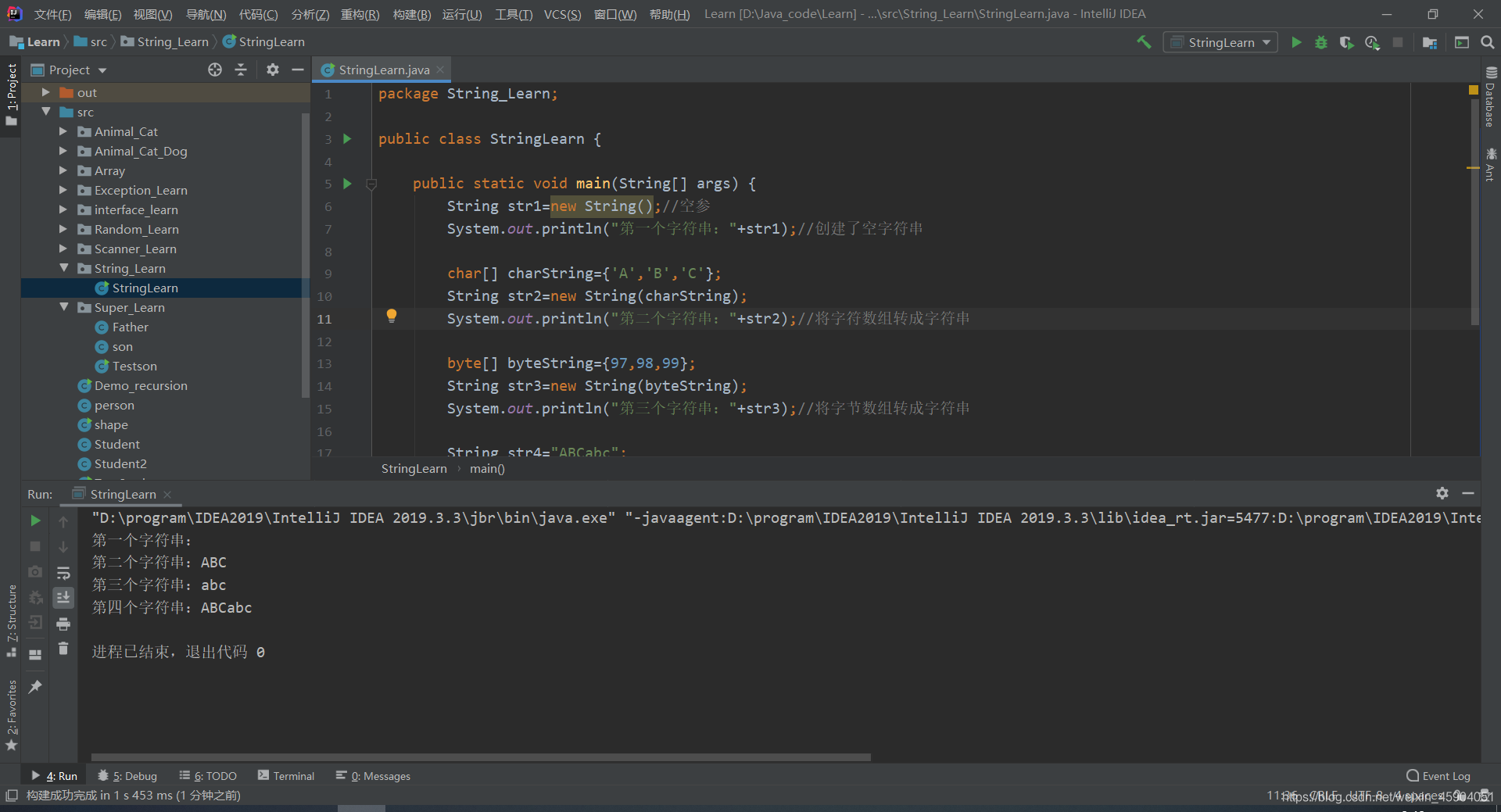Collapse all in Project panel
Viewport: 1501px width, 812px height.
coord(241,70)
